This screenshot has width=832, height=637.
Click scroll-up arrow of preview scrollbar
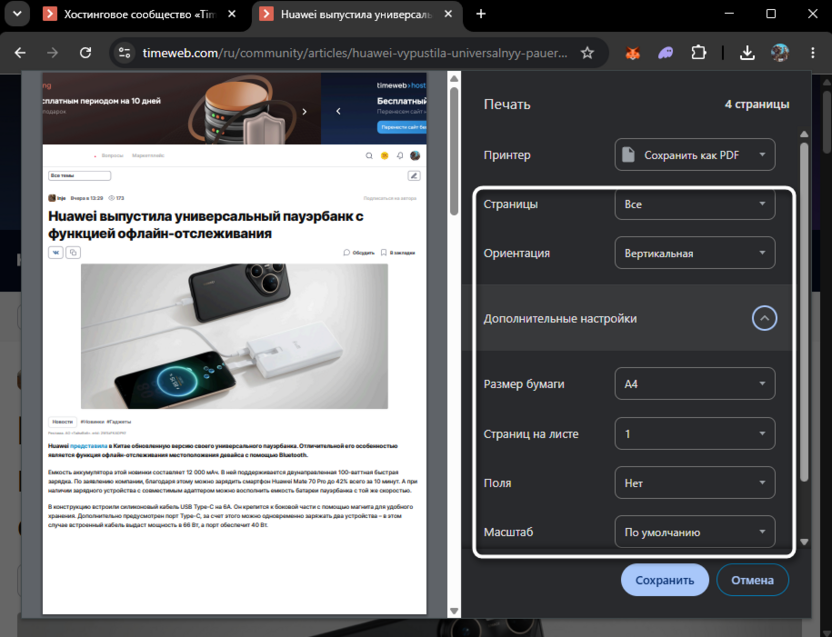click(454, 79)
